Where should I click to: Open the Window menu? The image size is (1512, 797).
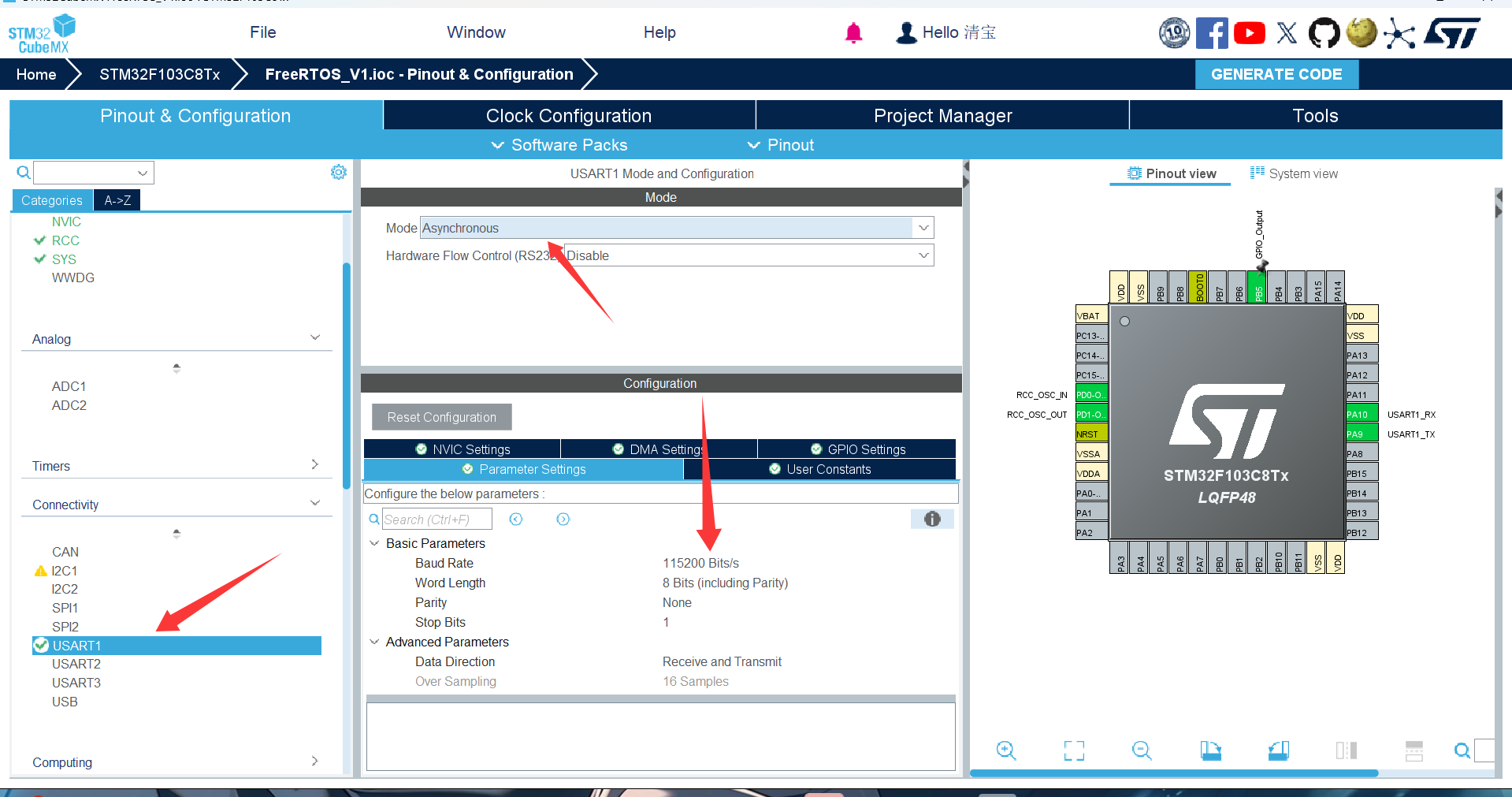pos(476,32)
